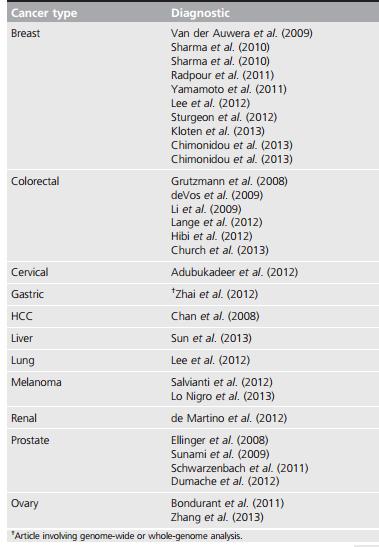Open the Kloten et al. (2013) reference

click(218, 131)
